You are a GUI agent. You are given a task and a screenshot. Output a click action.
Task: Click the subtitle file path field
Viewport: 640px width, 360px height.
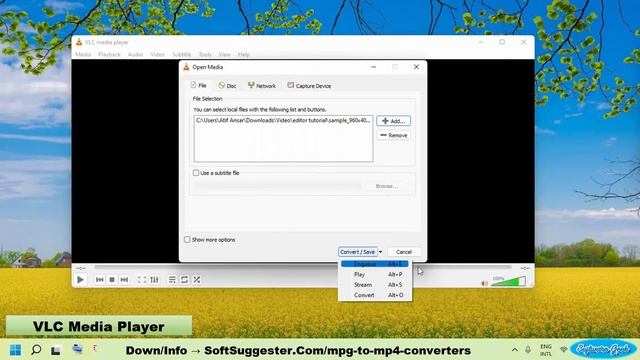point(278,186)
